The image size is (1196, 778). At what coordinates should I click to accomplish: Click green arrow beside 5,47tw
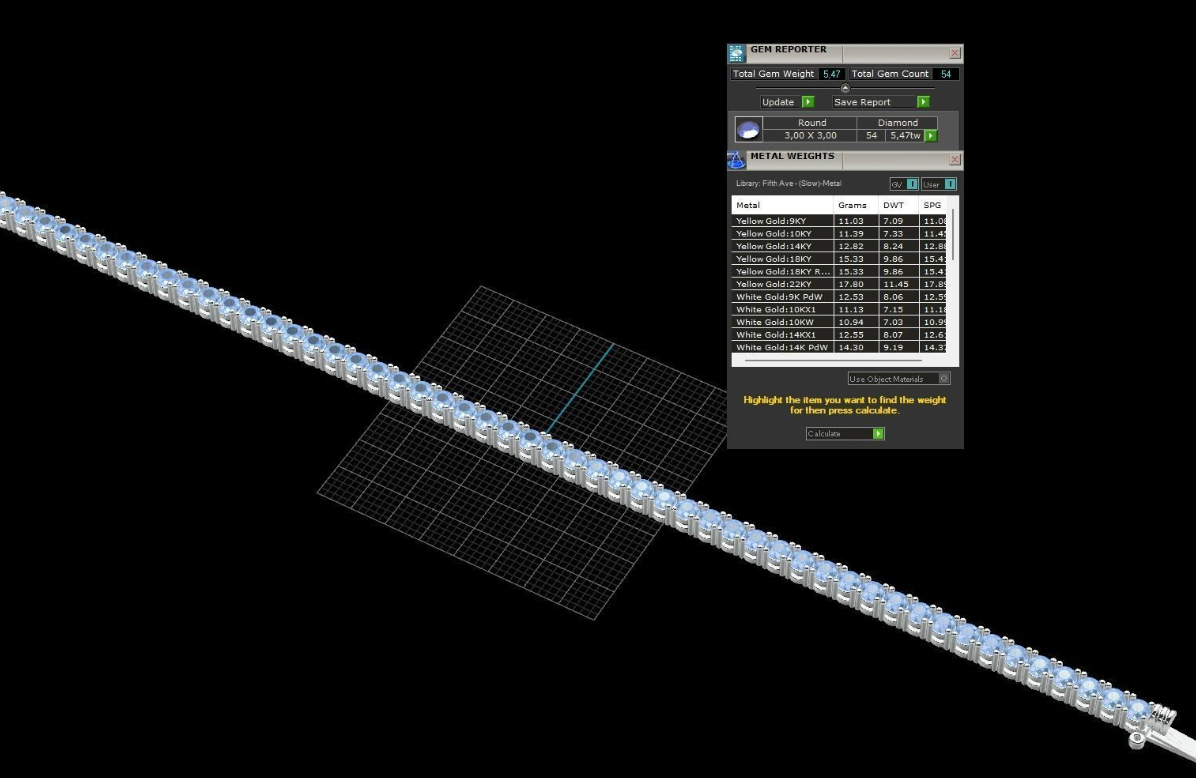click(x=931, y=136)
